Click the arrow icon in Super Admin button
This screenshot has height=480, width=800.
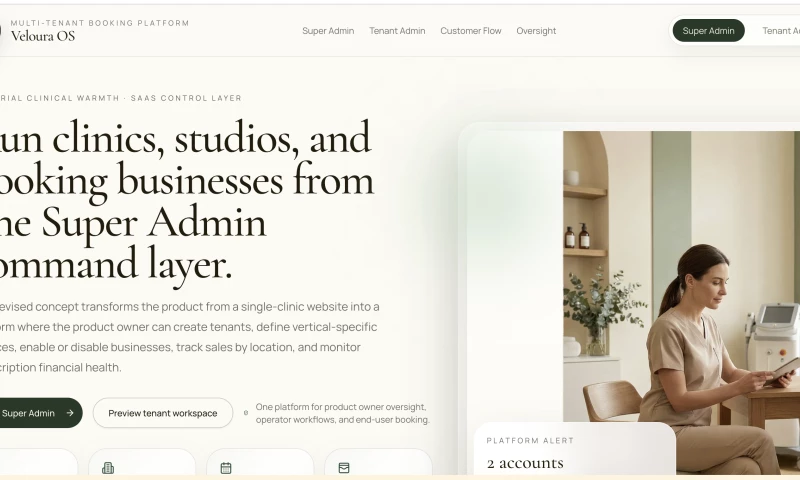[x=70, y=413]
